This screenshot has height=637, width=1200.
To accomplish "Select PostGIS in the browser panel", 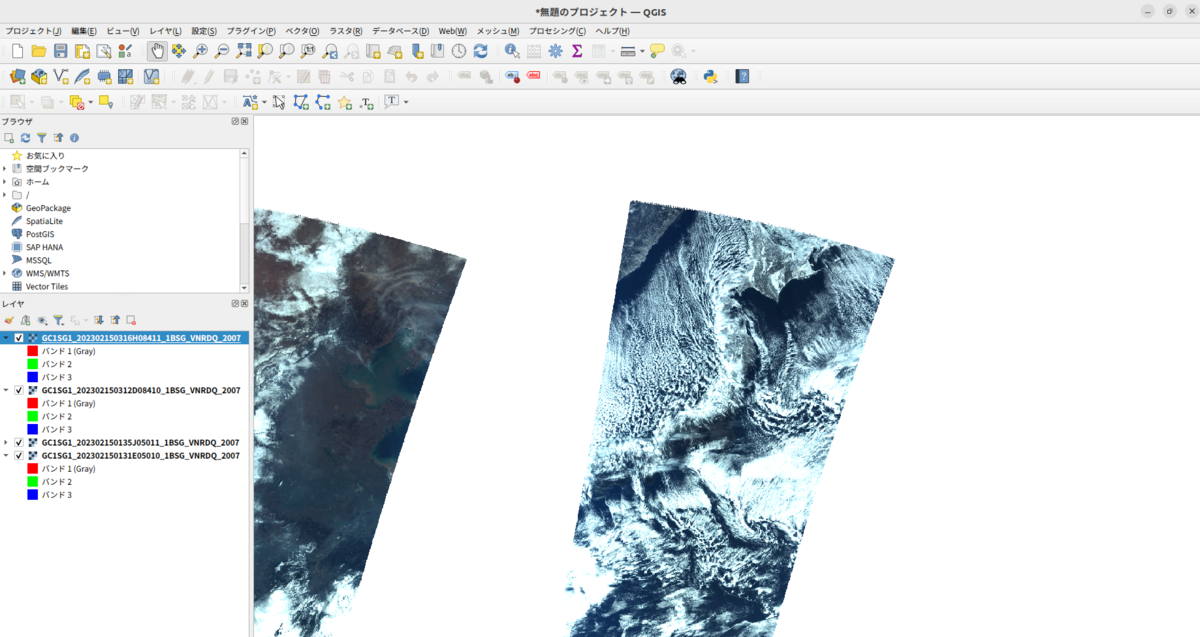I will (40, 234).
